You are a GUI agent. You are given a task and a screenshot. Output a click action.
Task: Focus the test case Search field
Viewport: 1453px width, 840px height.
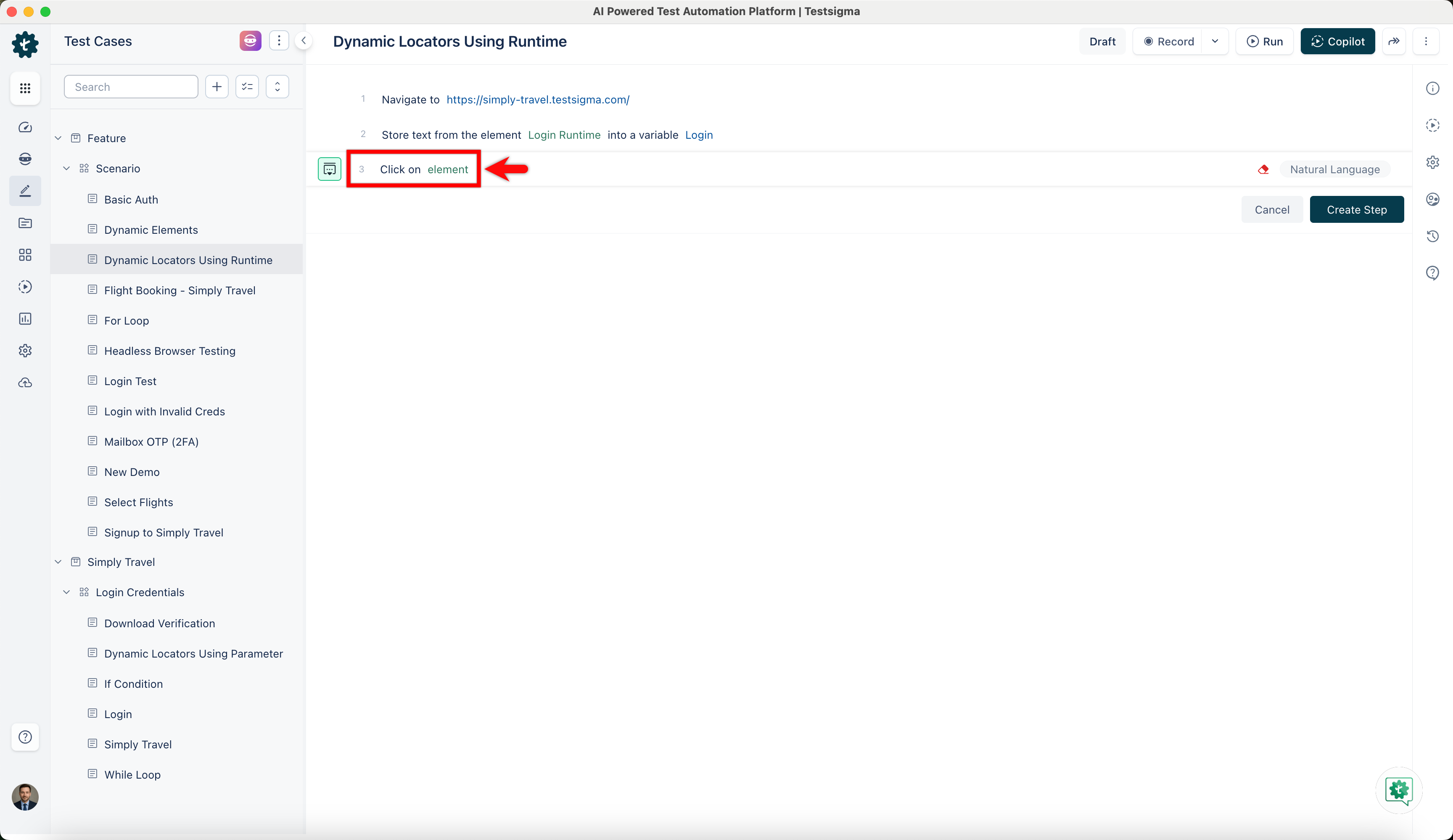point(131,87)
